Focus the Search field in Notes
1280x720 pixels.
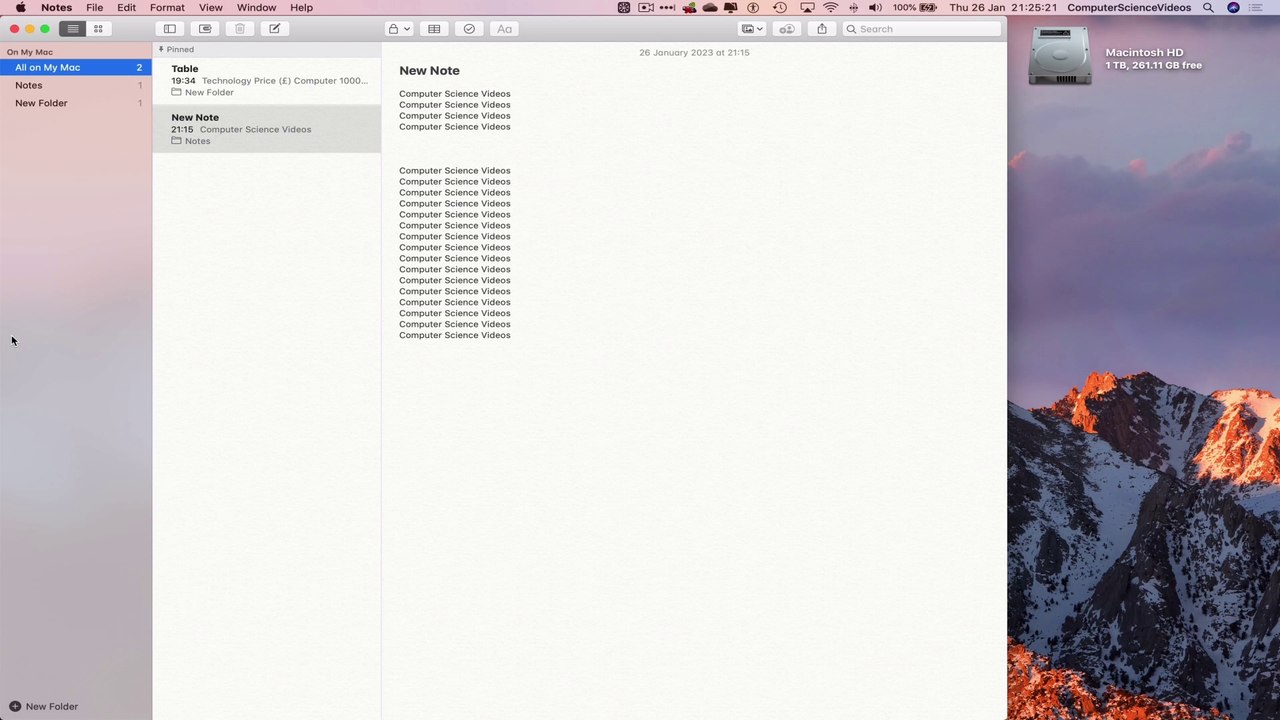[x=921, y=29]
